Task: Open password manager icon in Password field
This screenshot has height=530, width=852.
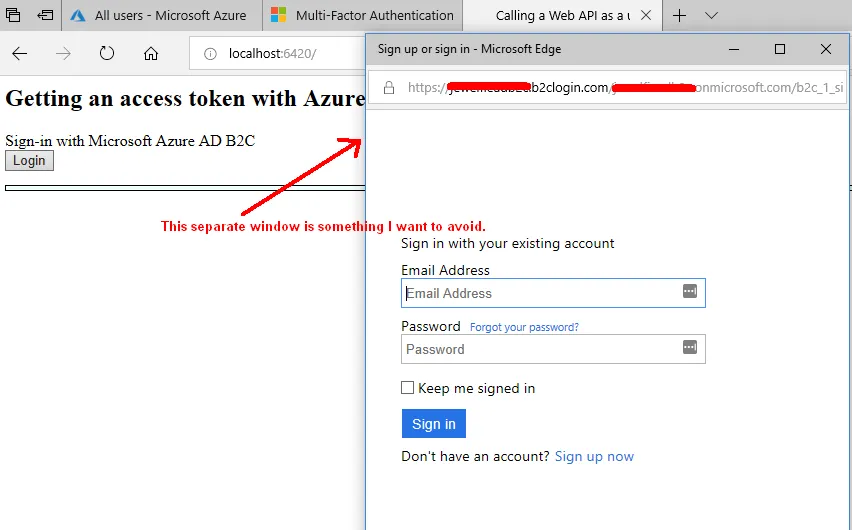Action: click(x=690, y=347)
